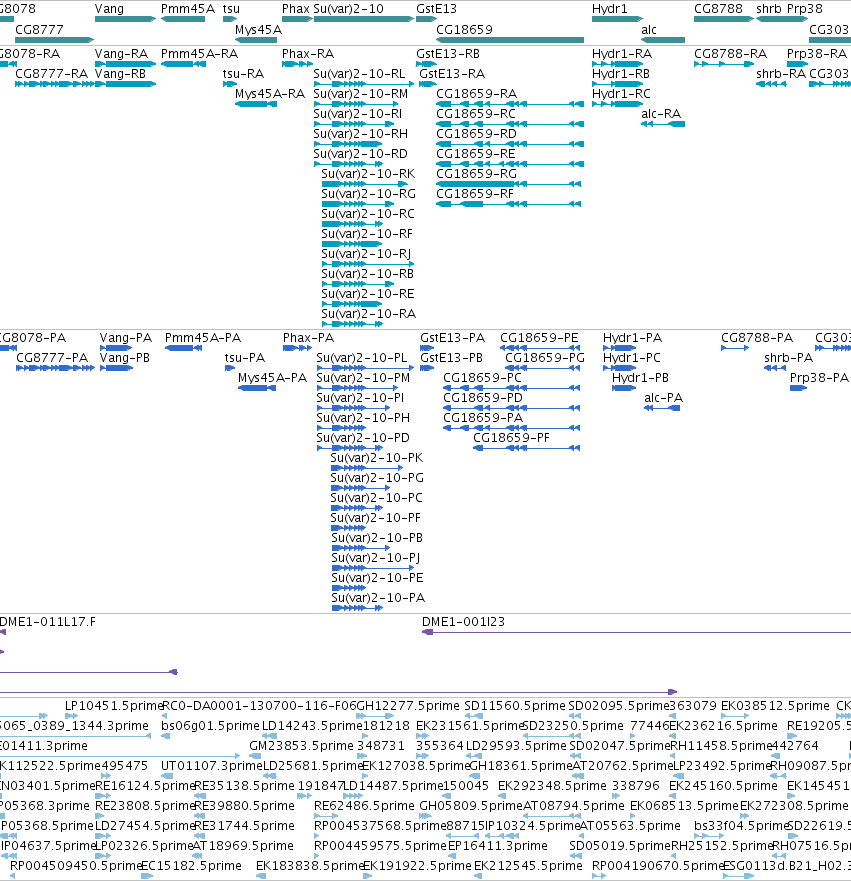
Task: Select the shrb gene label
Action: [768, 8]
